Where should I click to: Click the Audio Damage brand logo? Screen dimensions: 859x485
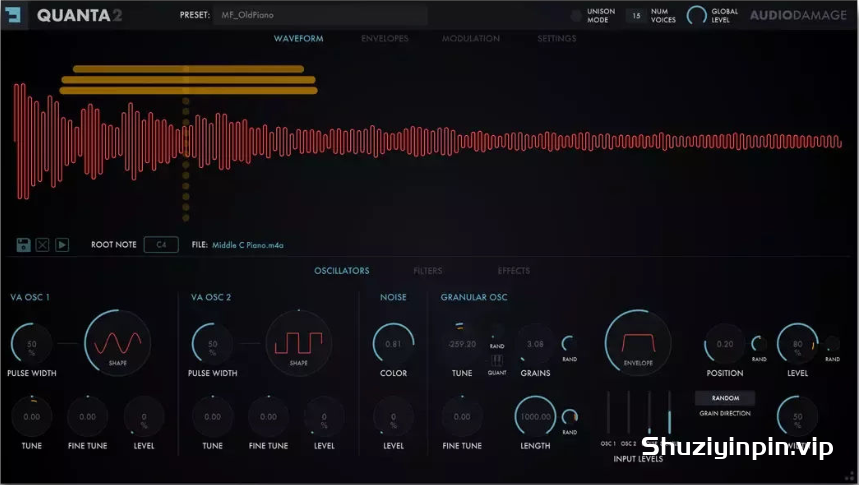tap(798, 15)
